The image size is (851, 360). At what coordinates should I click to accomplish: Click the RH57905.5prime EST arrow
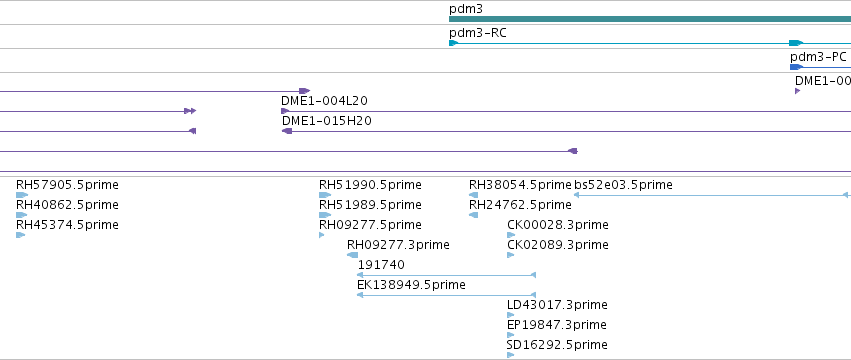tap(22, 195)
